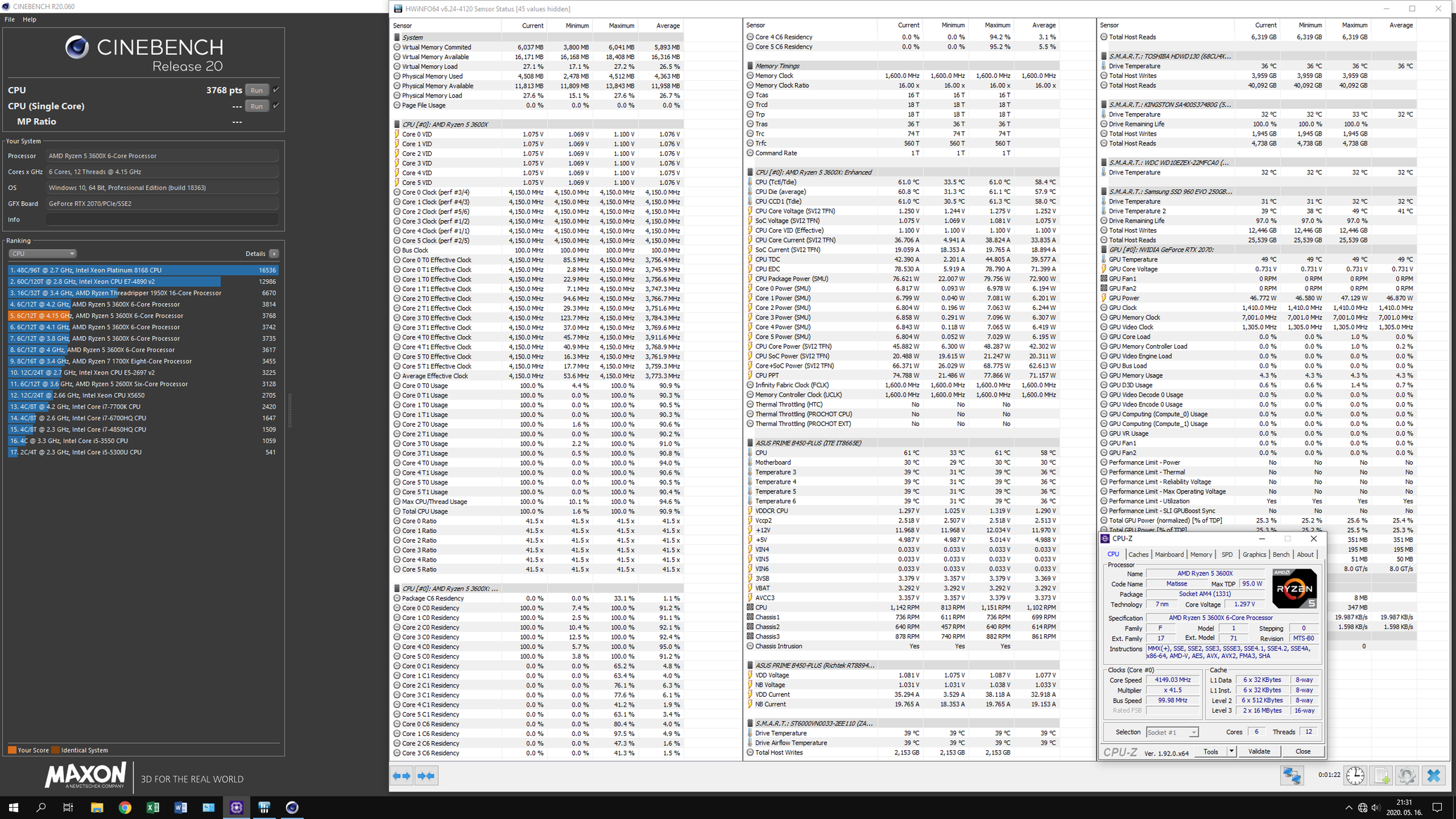Reset HWiNFO elapsed time clock icon
Viewport: 1456px width, 819px height.
(x=1355, y=775)
